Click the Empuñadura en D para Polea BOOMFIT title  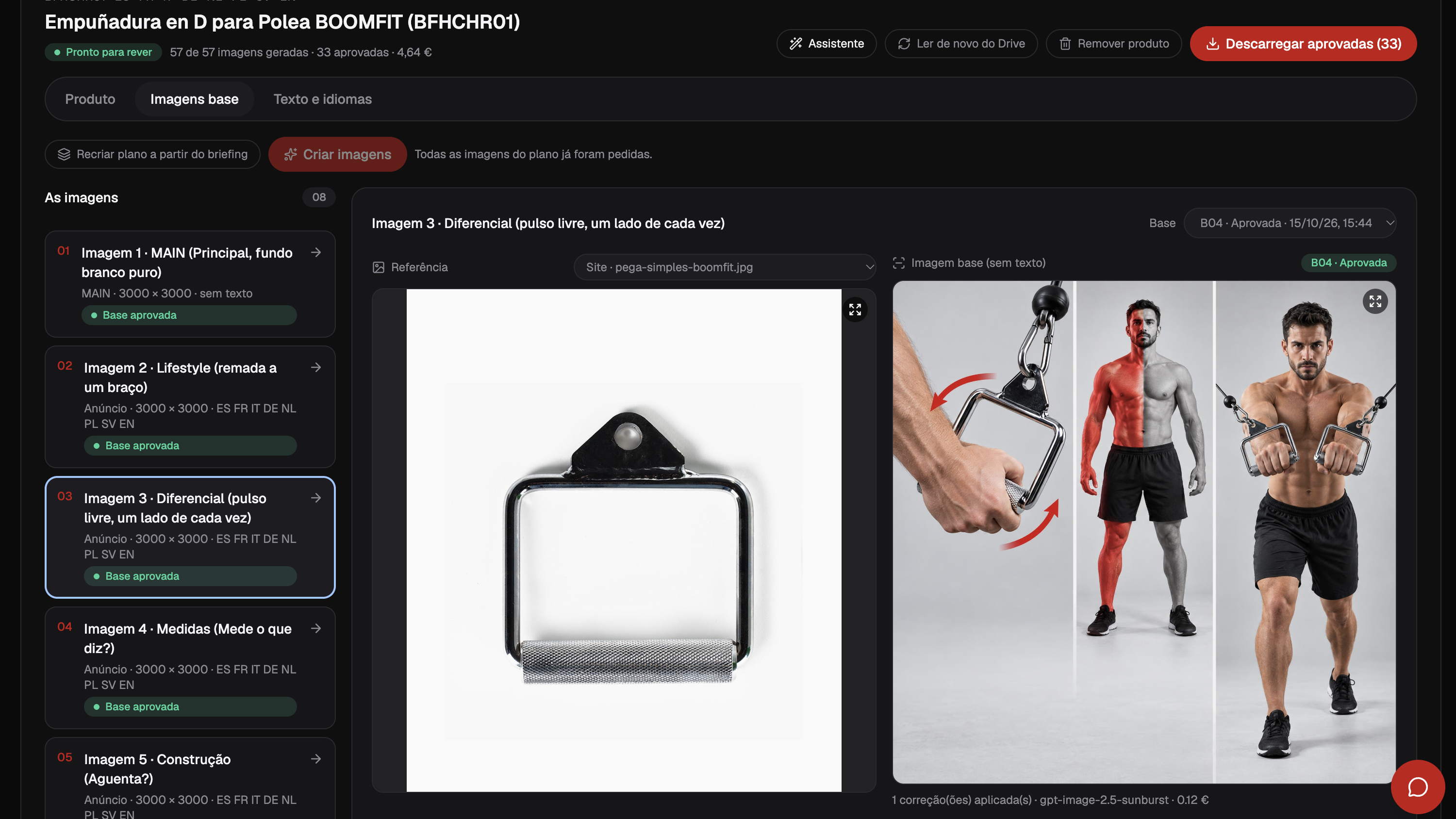pyautogui.click(x=282, y=21)
